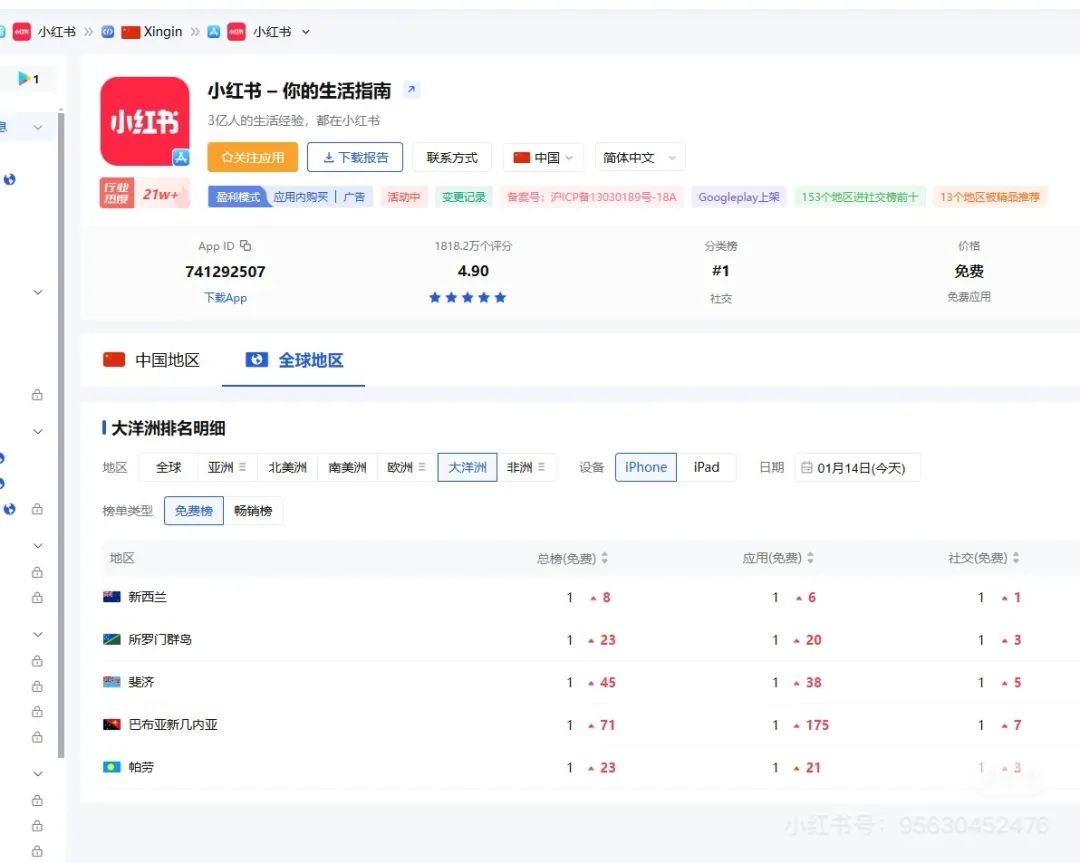Click first 小红书 icon in breadcrumb

coord(22,32)
